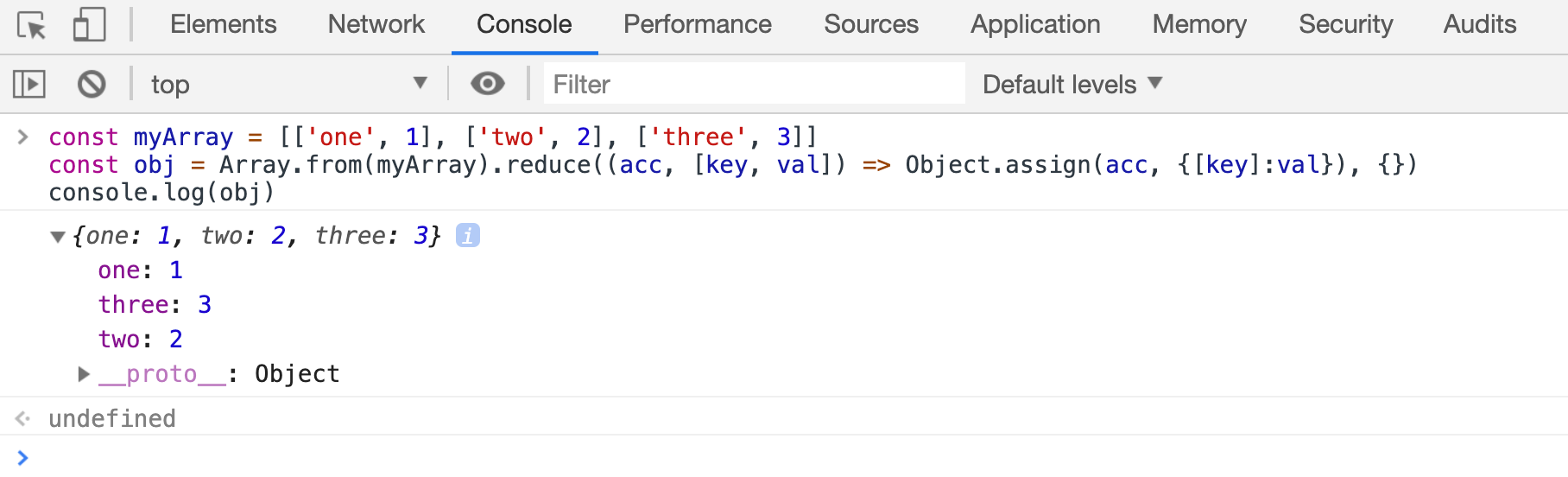Expand the __proto__ Object entry
This screenshot has width=1568, height=477.
pyautogui.click(x=84, y=374)
